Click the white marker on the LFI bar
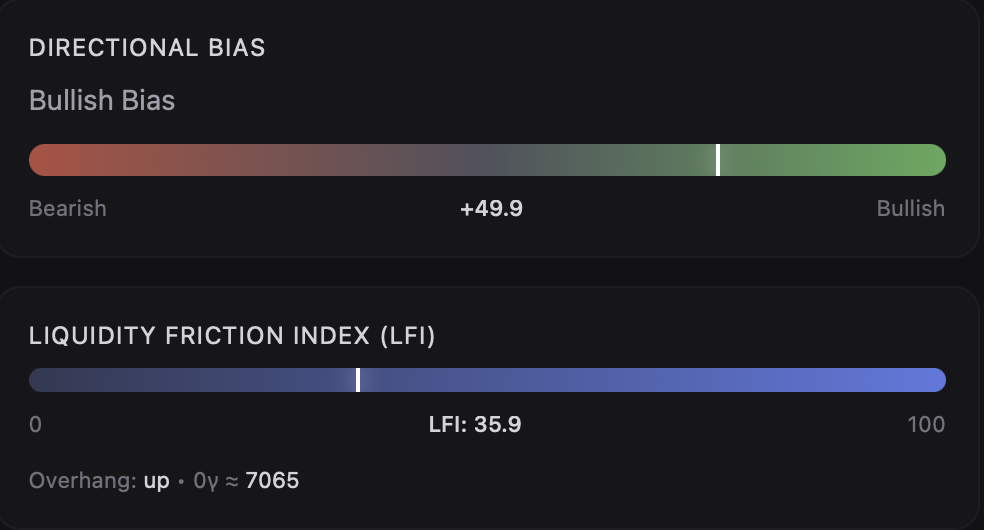This screenshot has height=530, width=984. click(x=358, y=380)
